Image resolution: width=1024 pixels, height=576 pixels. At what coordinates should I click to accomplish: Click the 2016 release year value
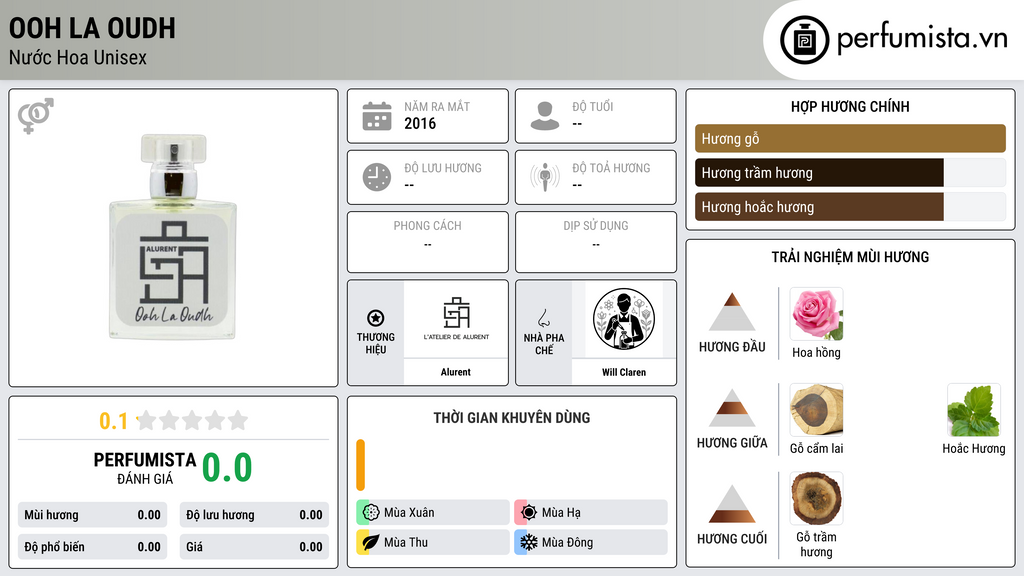tap(420, 123)
